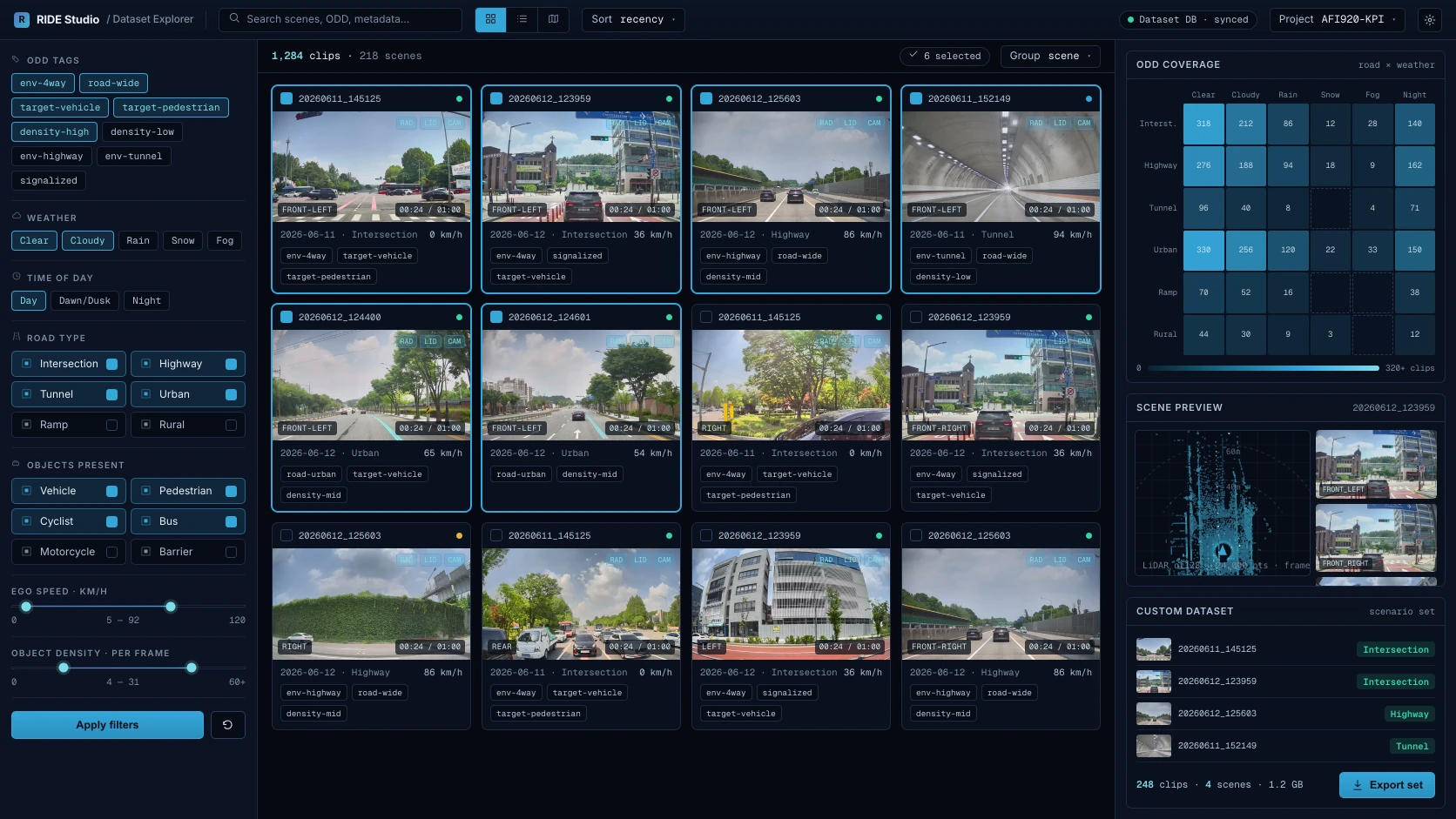Open the Group scene dropdown
This screenshot has height=819, width=1456.
click(1050, 56)
